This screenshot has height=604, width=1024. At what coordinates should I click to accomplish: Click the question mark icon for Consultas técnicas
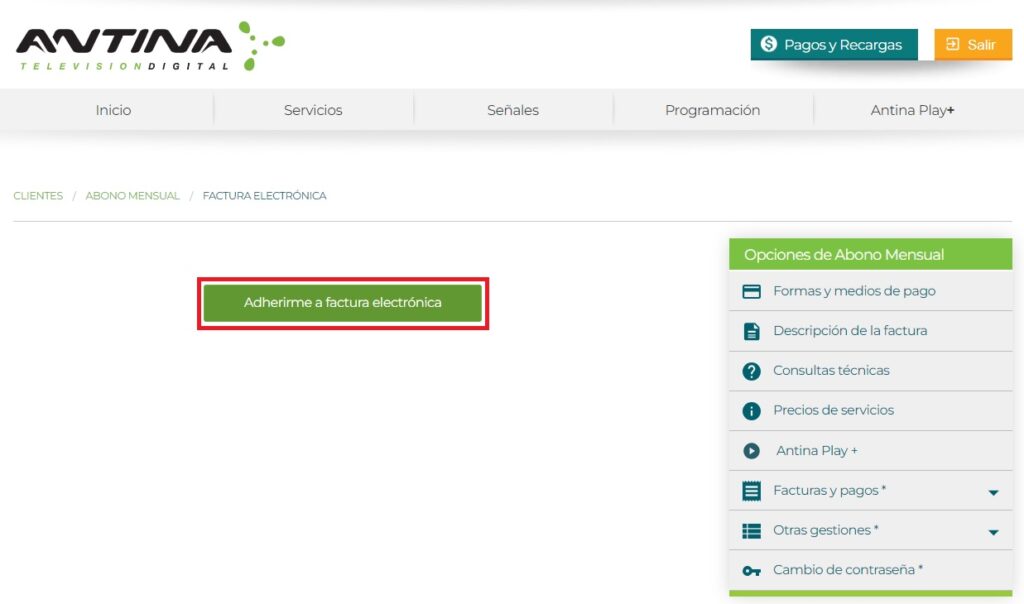click(752, 371)
